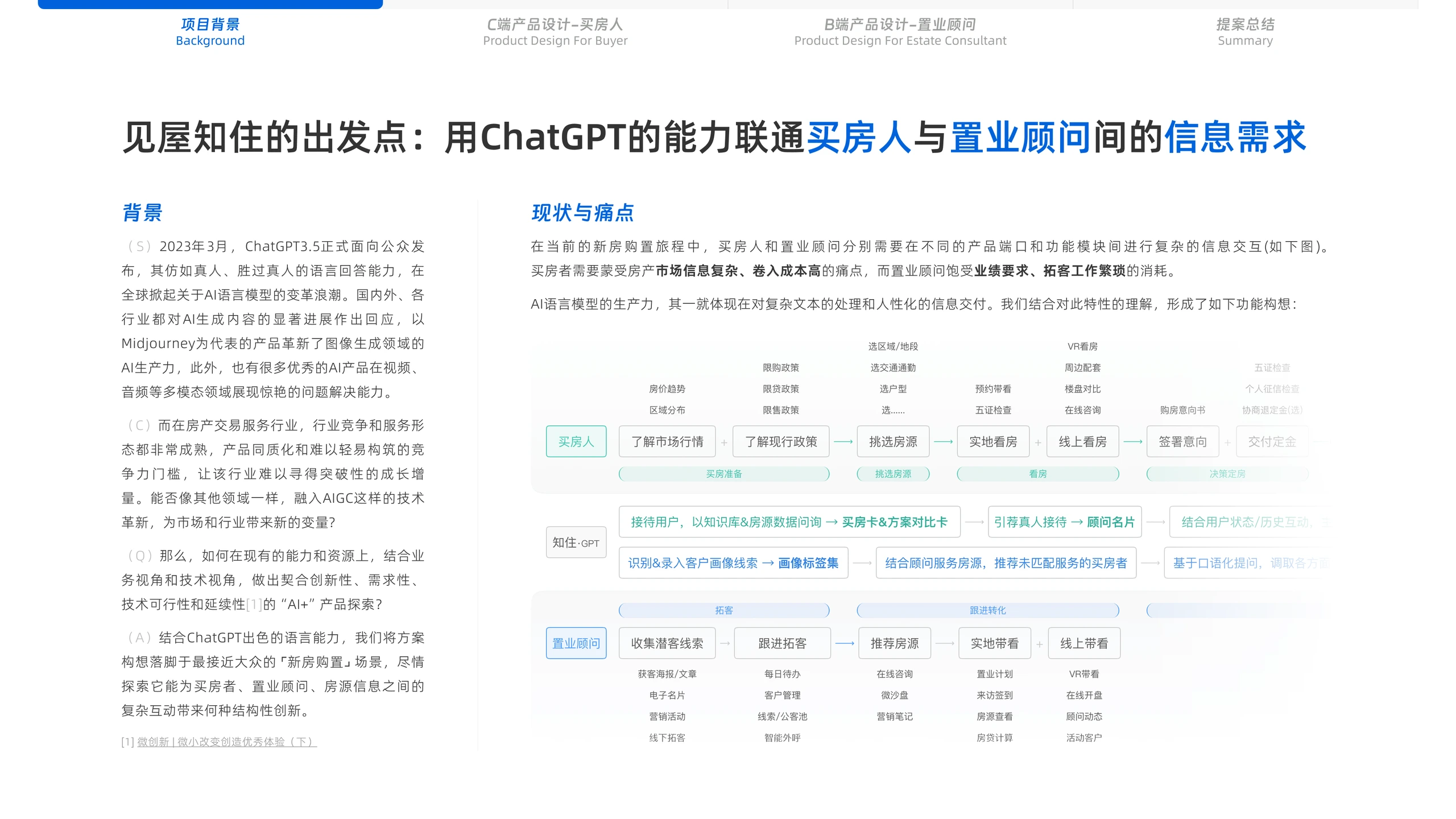Select the 实地带看 step box
Viewport: 1456px width, 819px height.
[x=995, y=643]
